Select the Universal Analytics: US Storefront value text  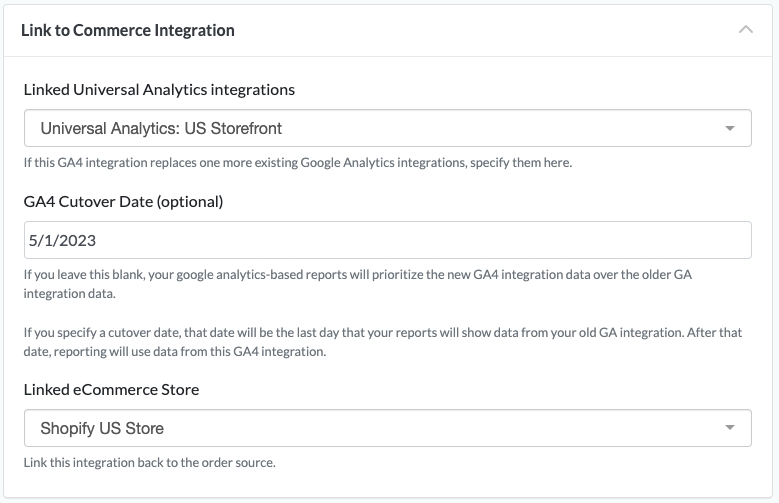[161, 128]
